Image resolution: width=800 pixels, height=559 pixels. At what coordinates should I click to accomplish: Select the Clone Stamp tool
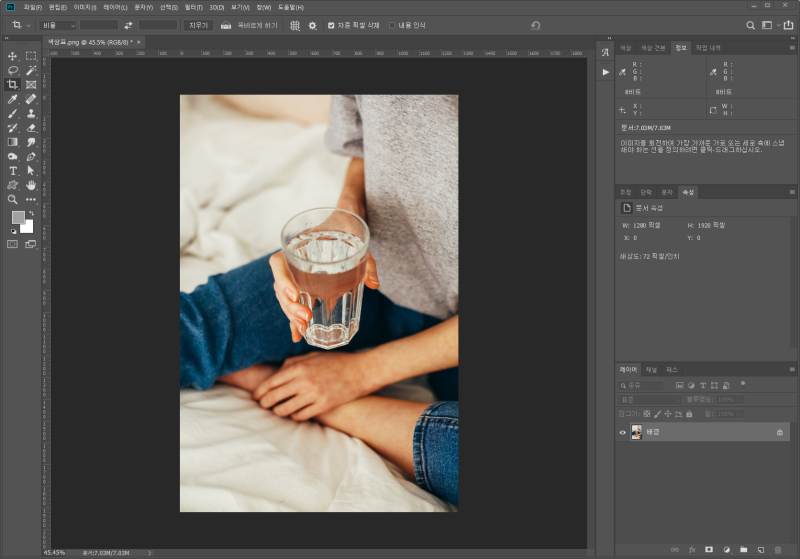31,113
